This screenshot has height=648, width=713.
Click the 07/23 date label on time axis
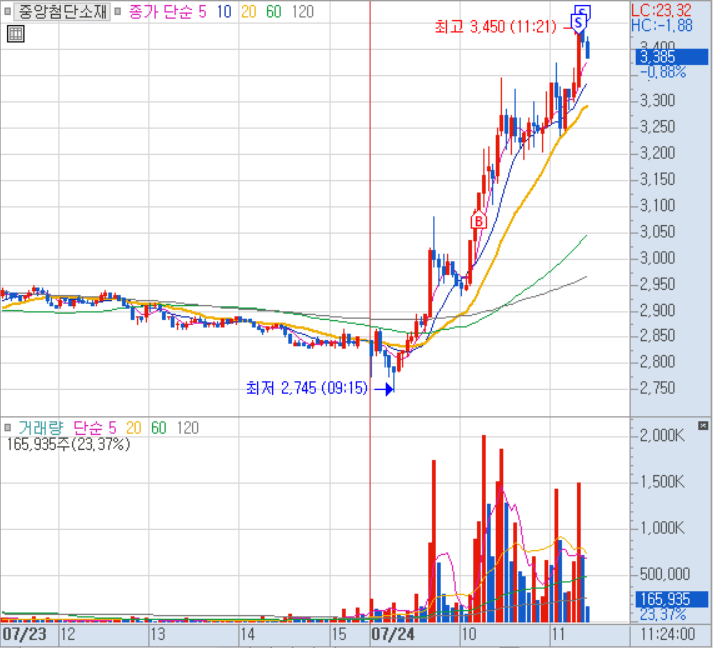pos(24,634)
